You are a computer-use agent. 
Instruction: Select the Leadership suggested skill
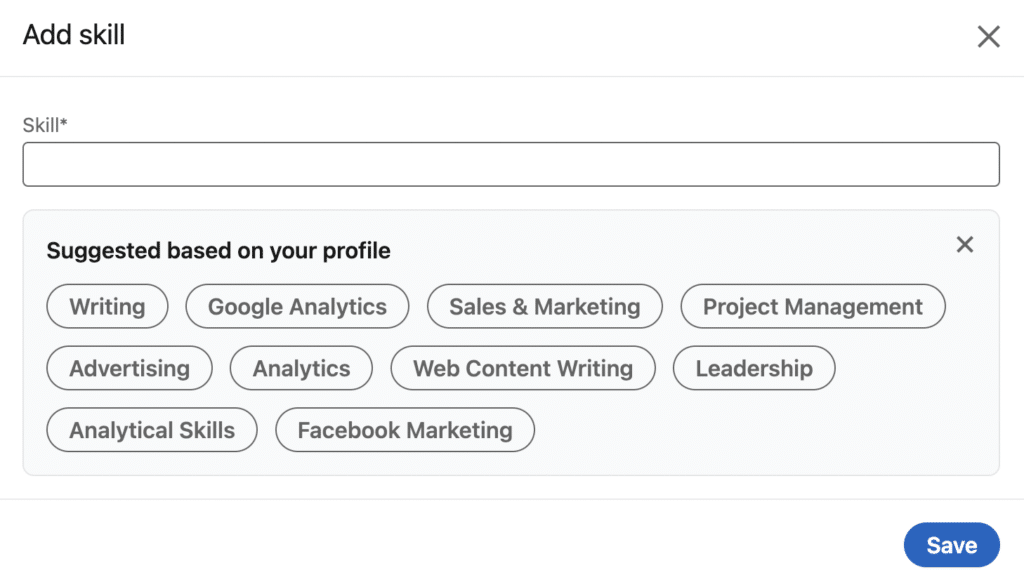coord(753,369)
